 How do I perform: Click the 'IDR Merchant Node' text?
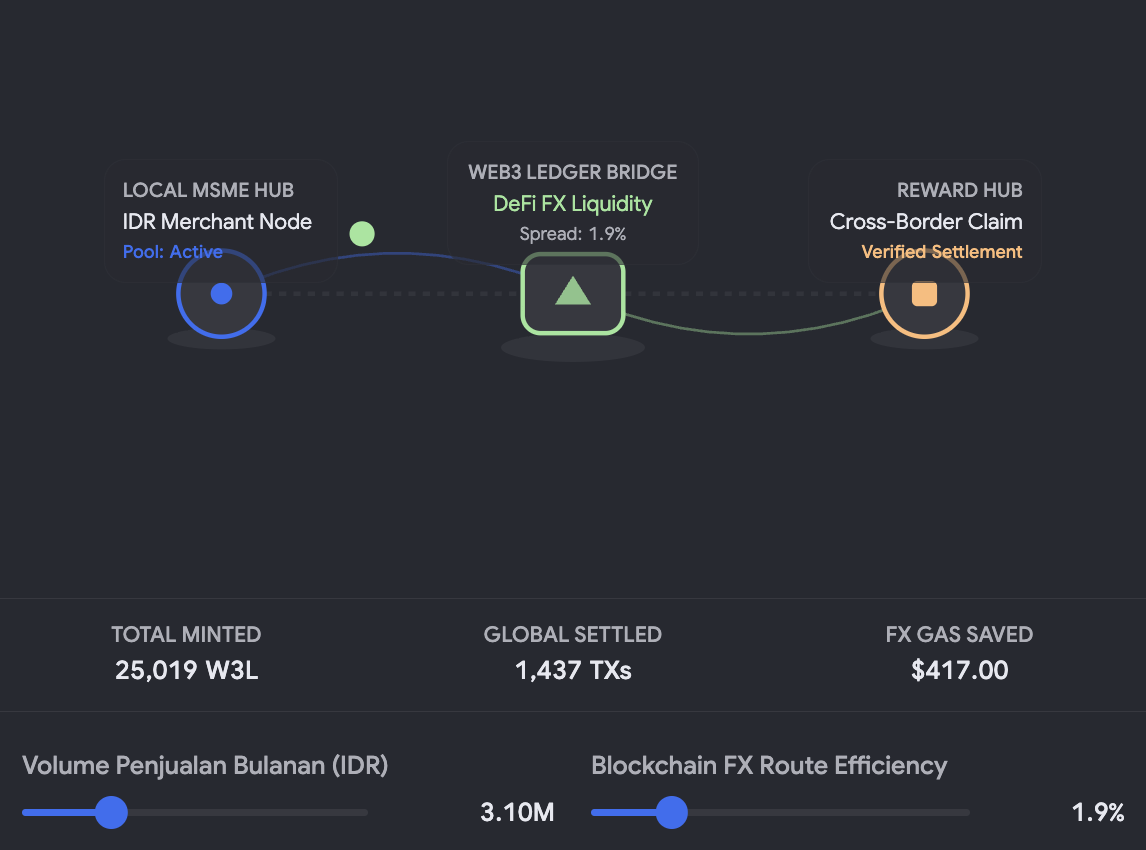point(217,221)
